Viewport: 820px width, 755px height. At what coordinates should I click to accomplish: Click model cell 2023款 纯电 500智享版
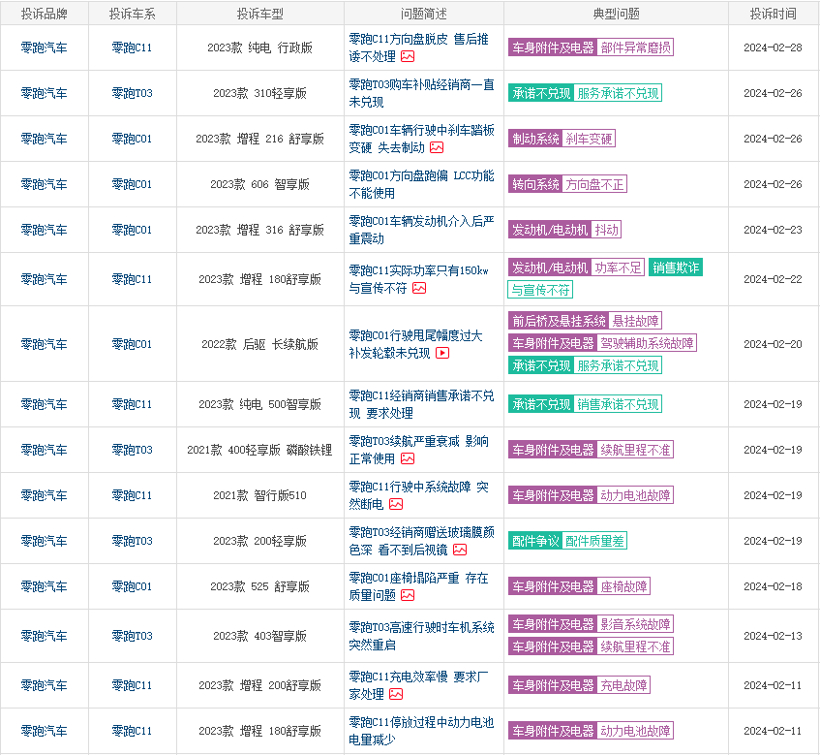point(260,404)
